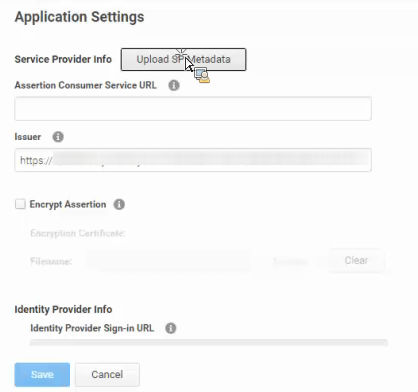The height and width of the screenshot is (392, 418).
Task: Open info tooltip for Assertion Consumer Service URL
Action: [174, 85]
